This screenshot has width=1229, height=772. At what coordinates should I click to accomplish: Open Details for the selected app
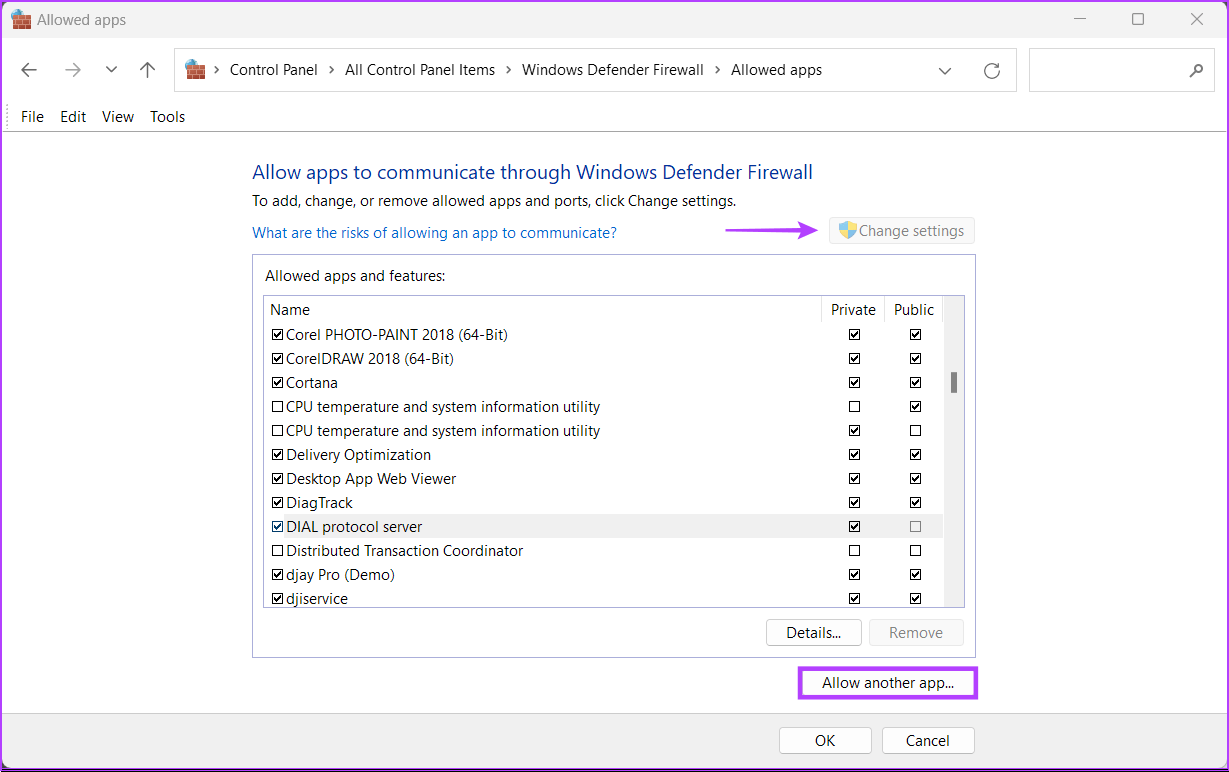click(x=813, y=633)
